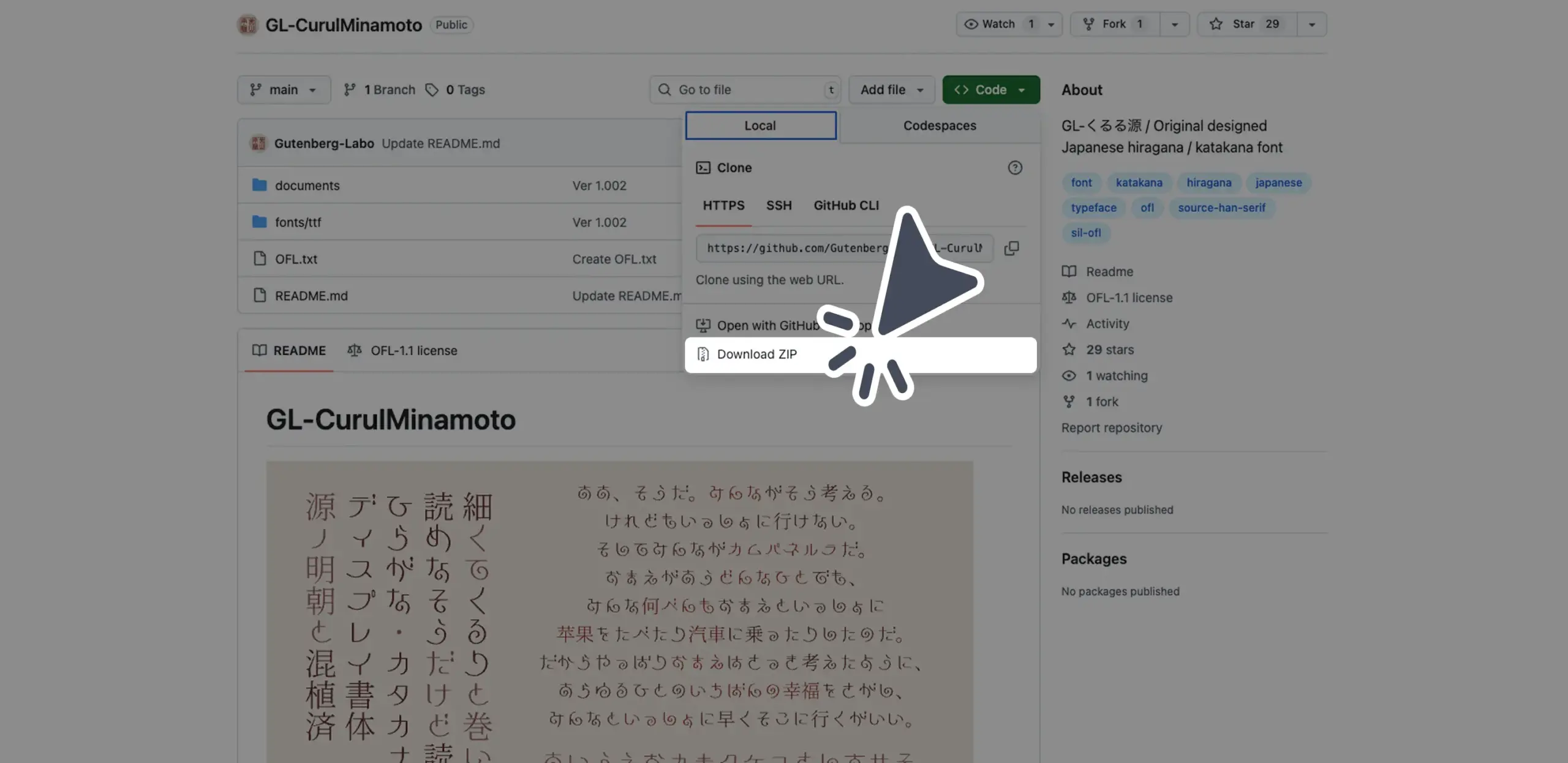Image resolution: width=1568 pixels, height=763 pixels.
Task: Click the 0 Tags link
Action: tap(455, 89)
